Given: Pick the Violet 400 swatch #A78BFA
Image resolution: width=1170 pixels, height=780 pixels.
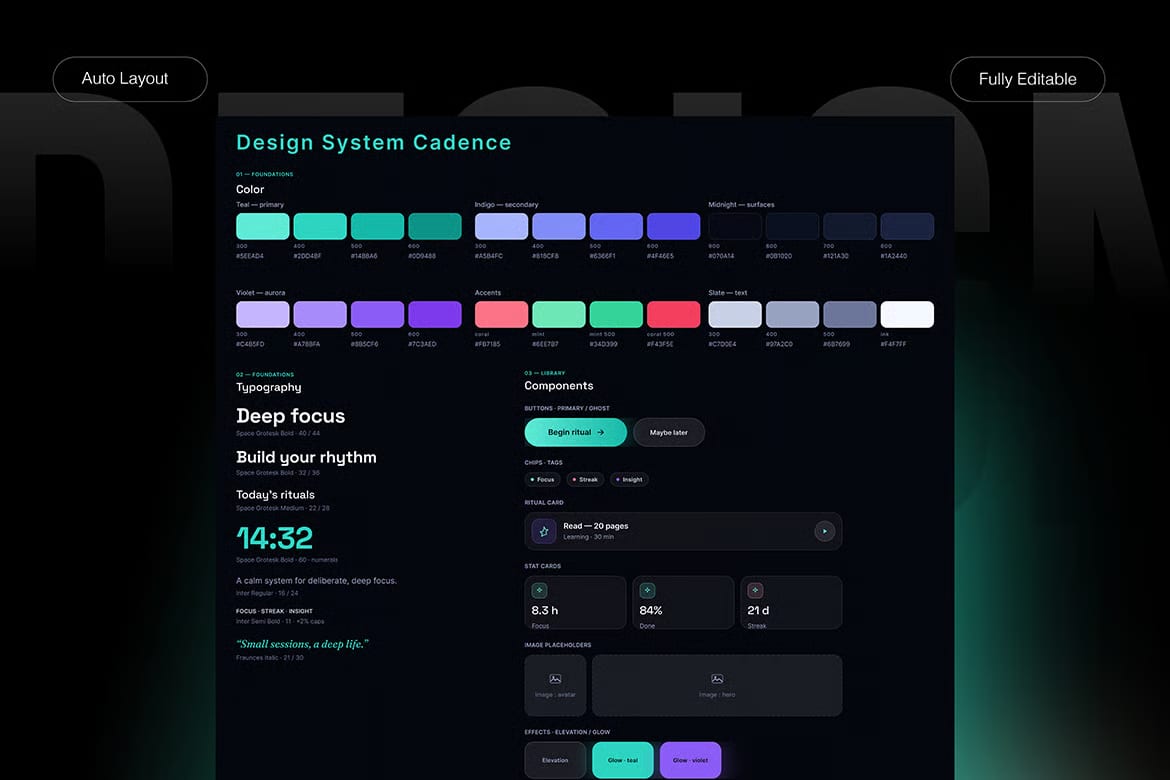Looking at the screenshot, I should point(320,314).
